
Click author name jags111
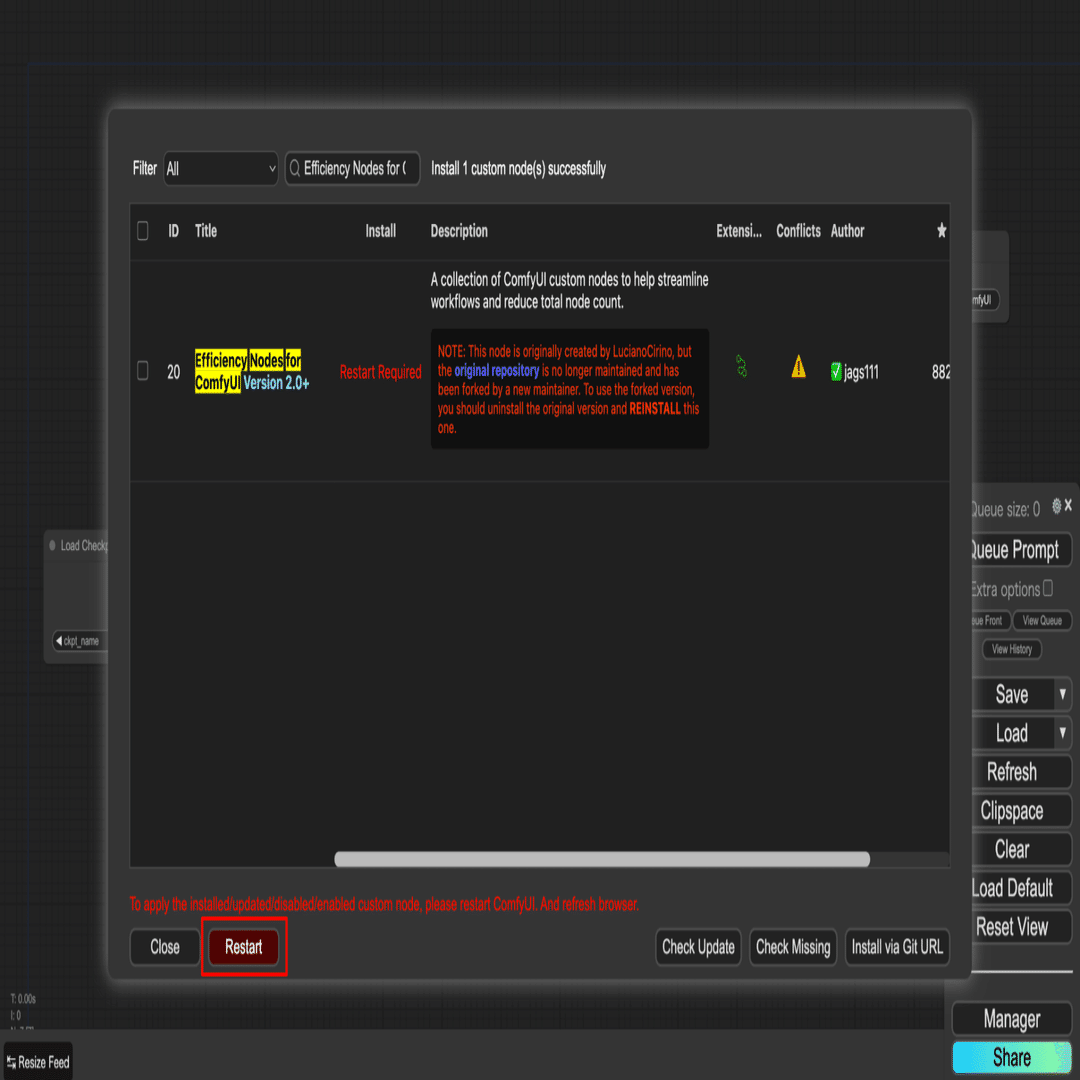[x=861, y=373]
